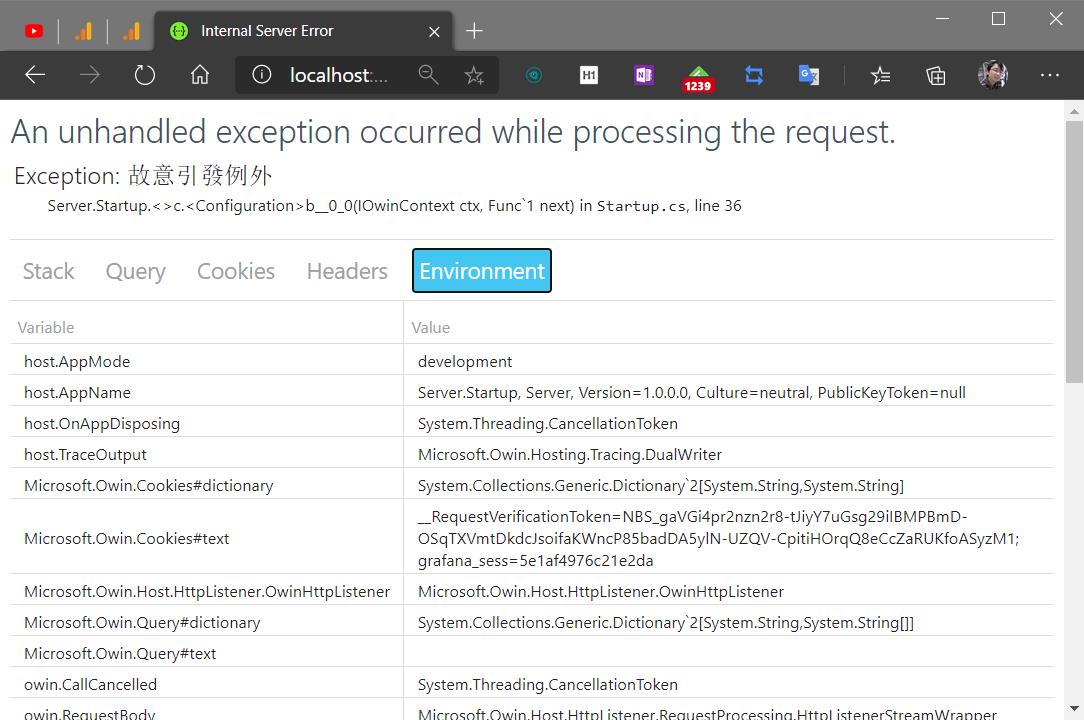Open the Settings and more menu
The height and width of the screenshot is (720, 1084).
1049,75
